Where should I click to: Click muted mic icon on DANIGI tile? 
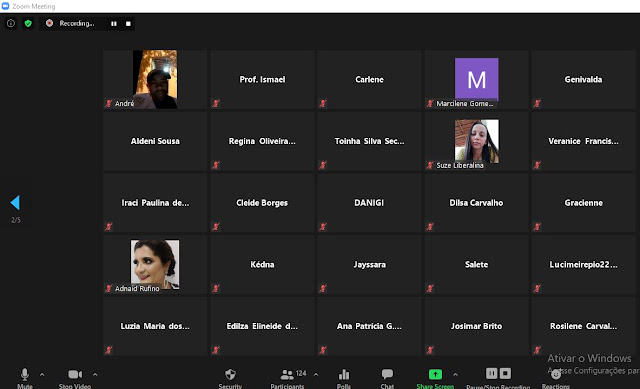click(323, 227)
